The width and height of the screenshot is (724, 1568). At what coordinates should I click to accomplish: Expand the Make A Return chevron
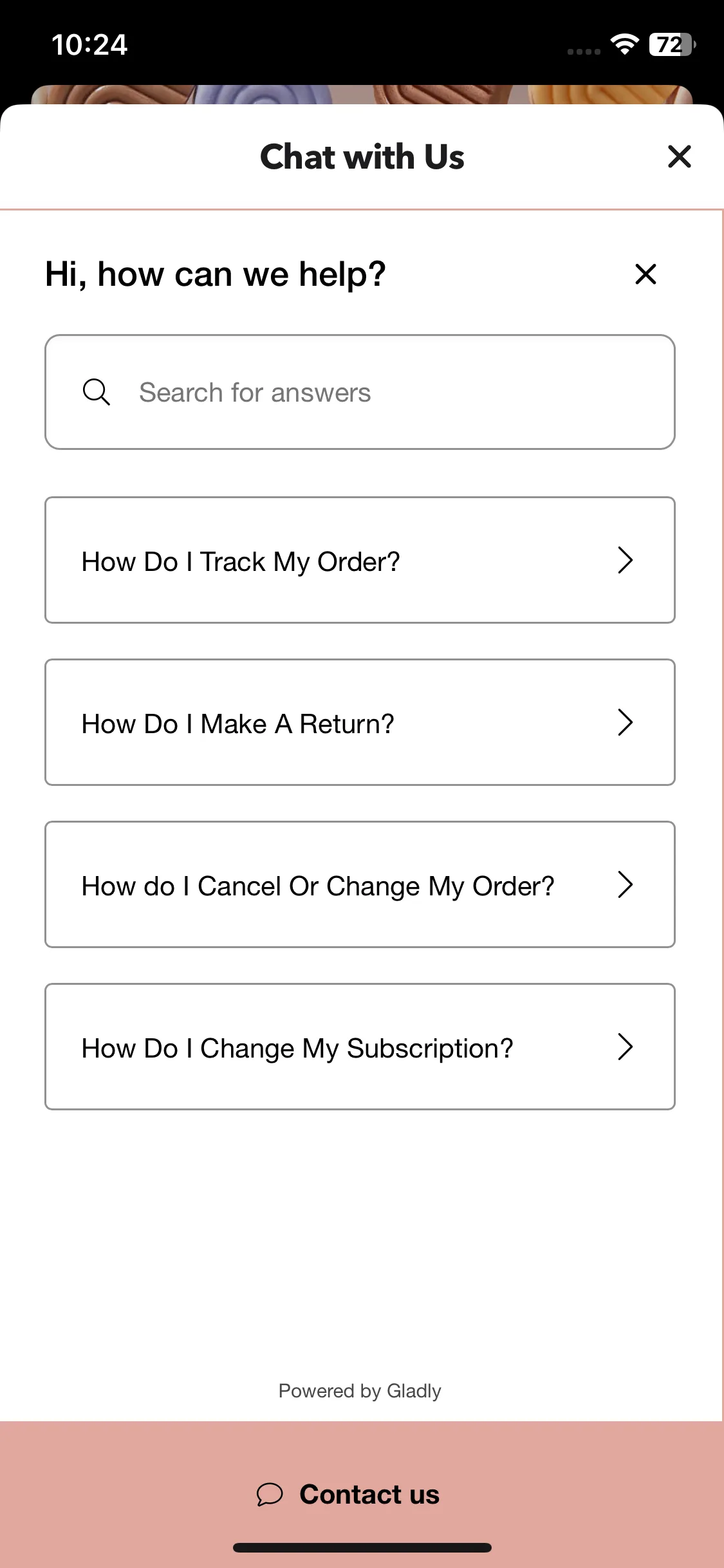coord(625,722)
